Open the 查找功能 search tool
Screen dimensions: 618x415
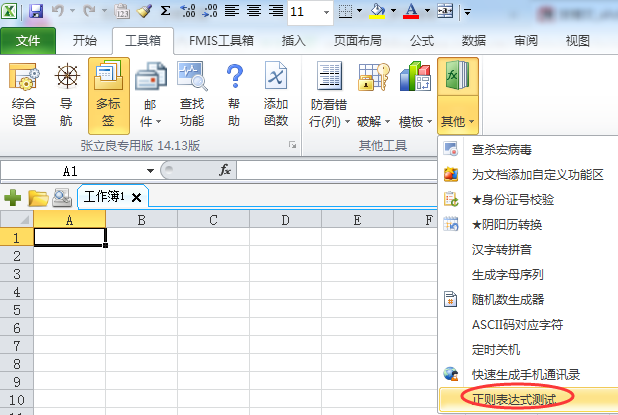tap(191, 95)
